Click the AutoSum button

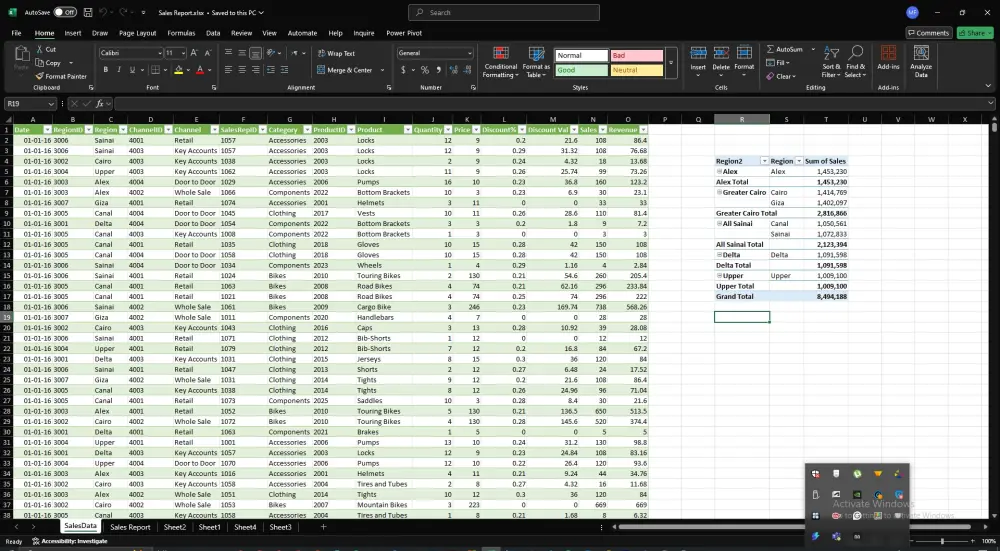784,49
